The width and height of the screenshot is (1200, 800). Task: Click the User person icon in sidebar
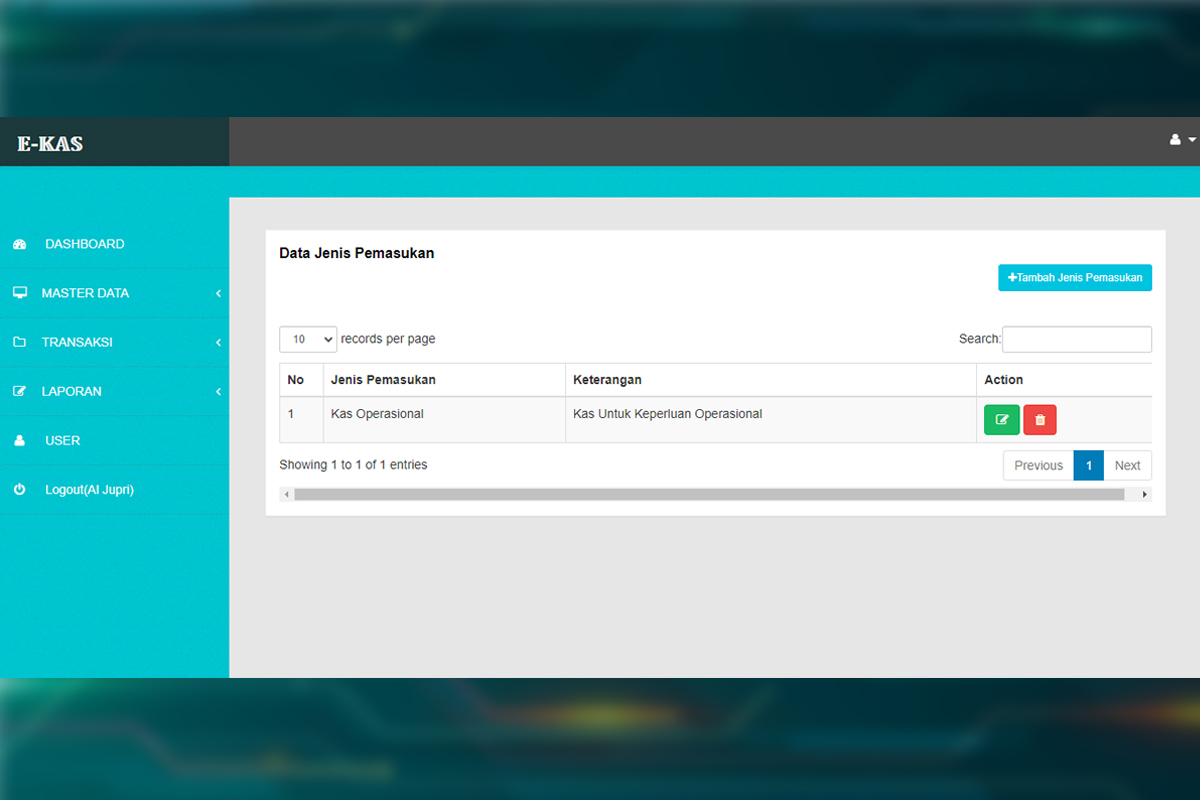click(20, 441)
